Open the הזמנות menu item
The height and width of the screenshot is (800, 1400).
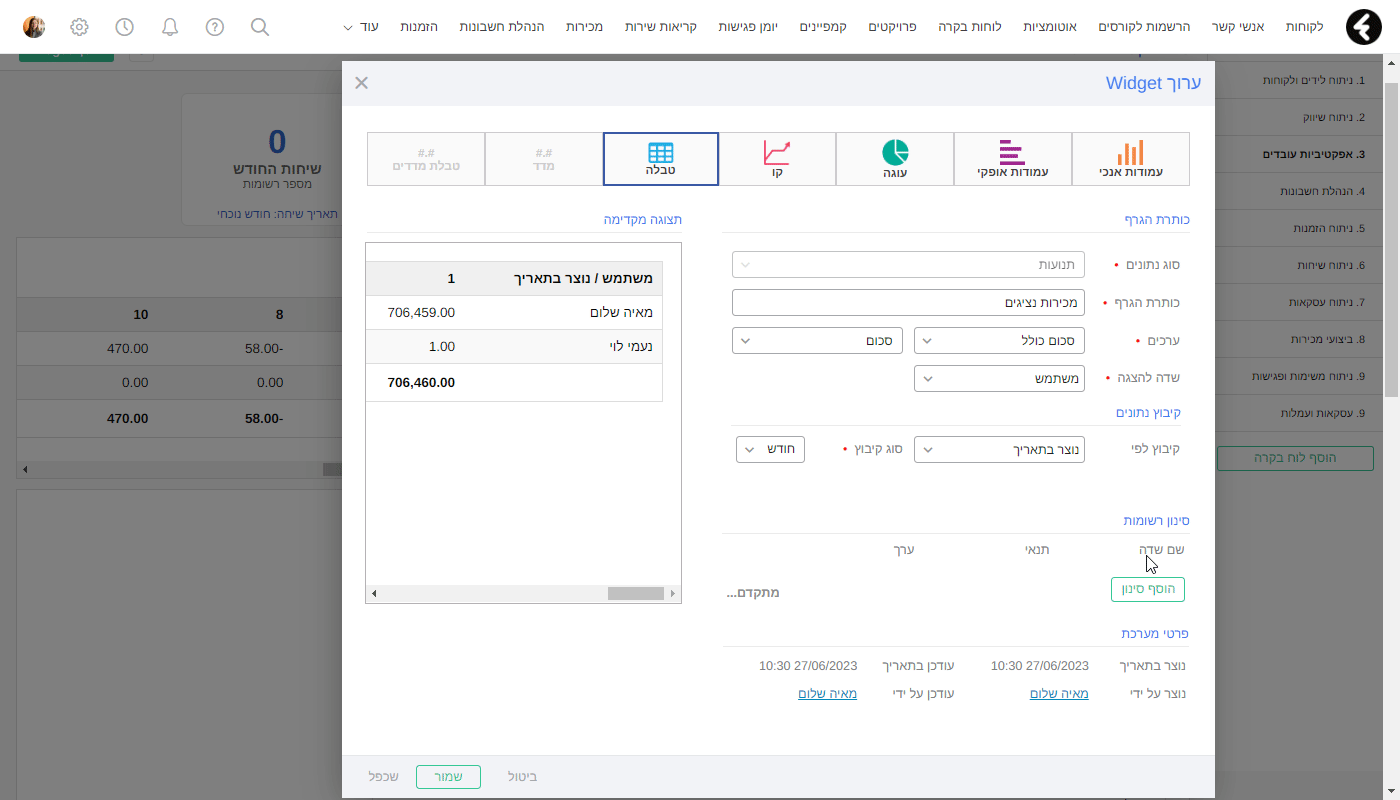click(x=419, y=27)
